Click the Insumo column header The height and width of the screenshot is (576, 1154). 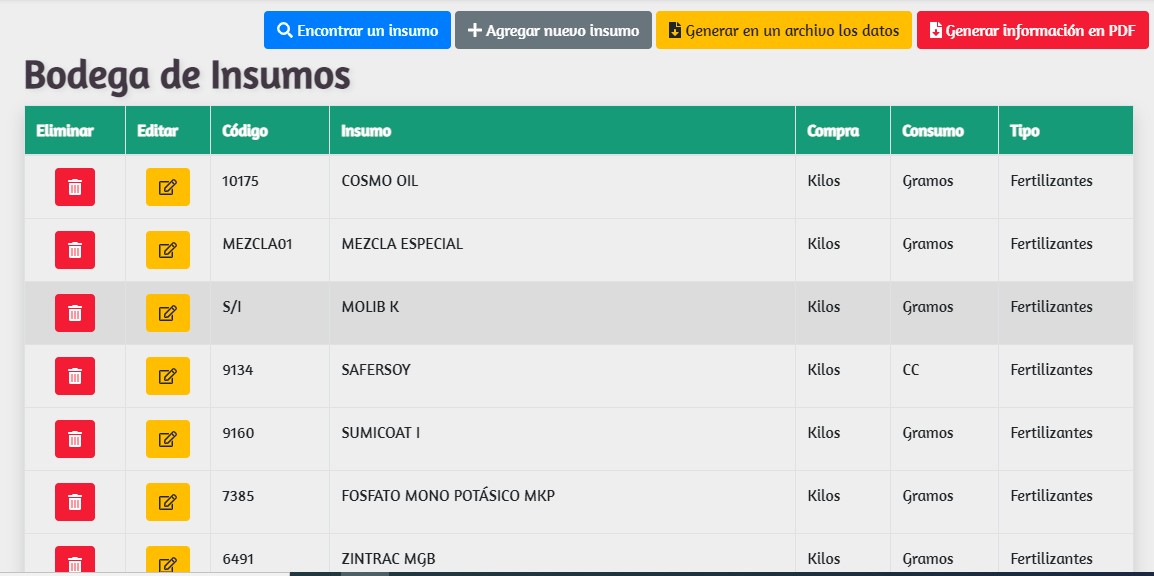click(x=366, y=131)
